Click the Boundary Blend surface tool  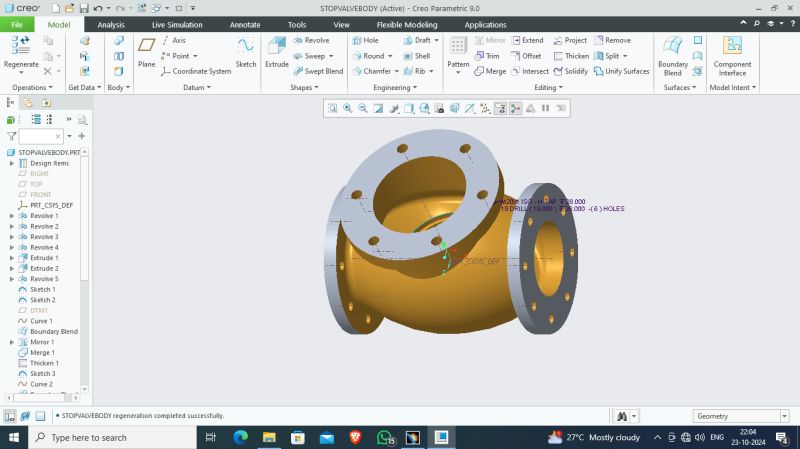(672, 56)
